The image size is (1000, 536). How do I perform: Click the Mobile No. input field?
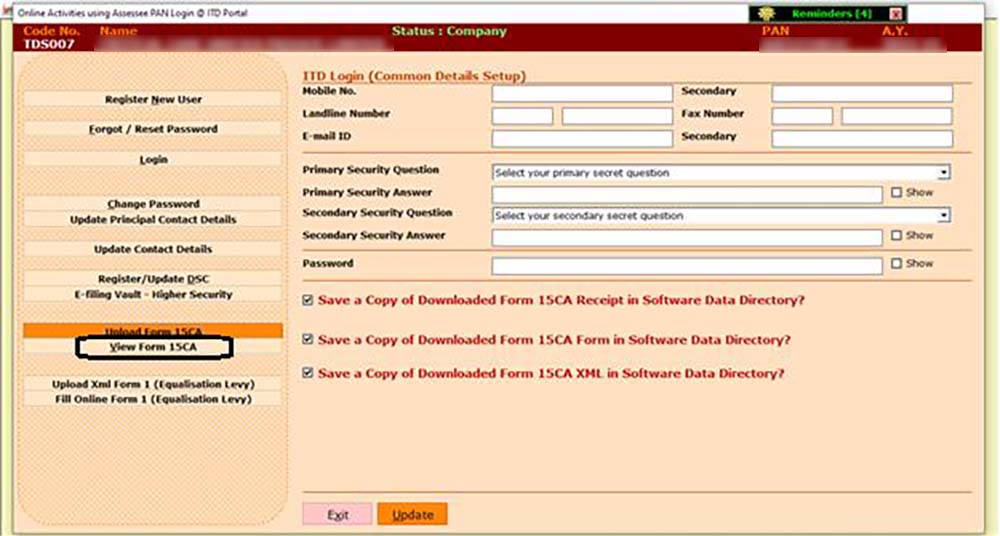(581, 93)
